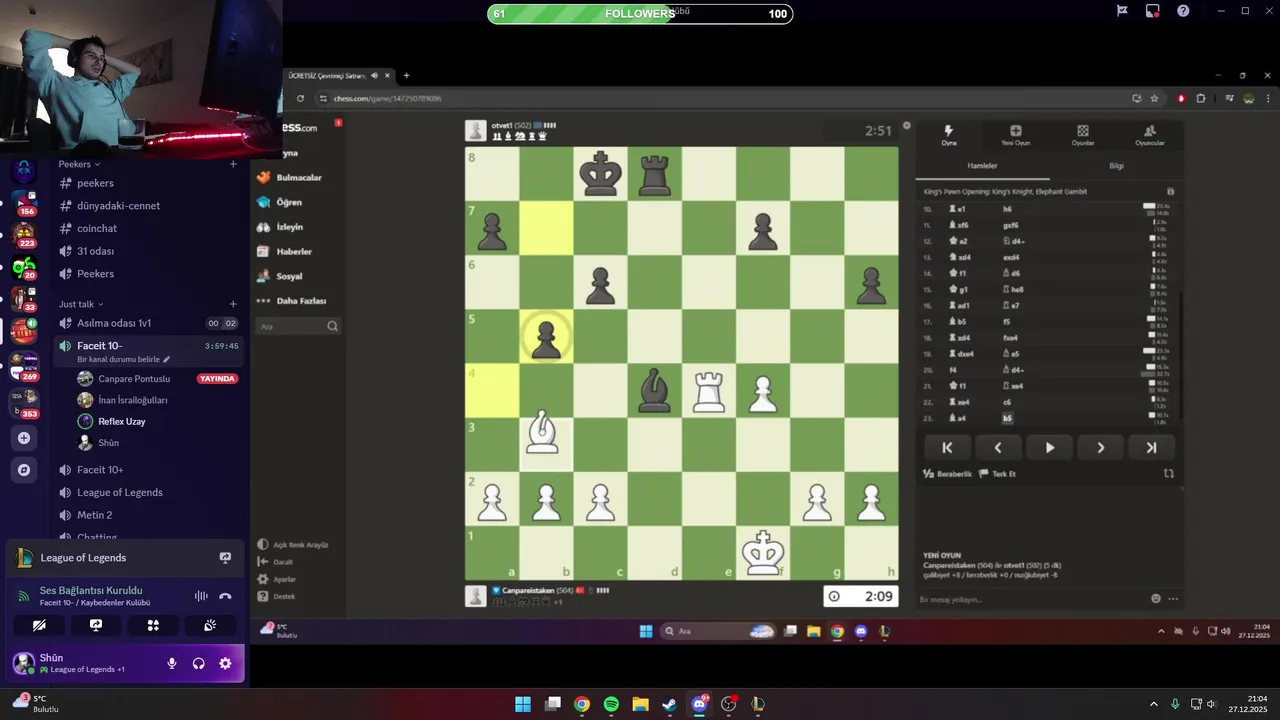Step back one move

pos(998,448)
